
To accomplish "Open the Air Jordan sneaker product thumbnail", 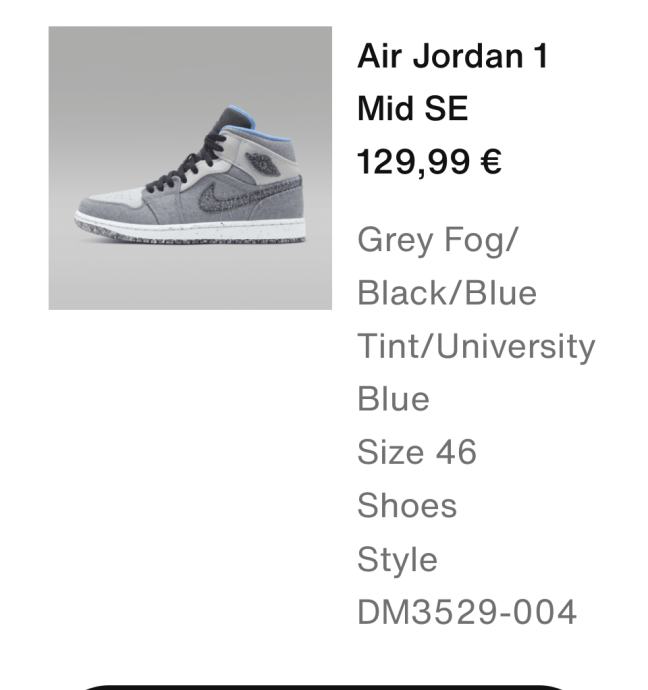I will pos(190,168).
